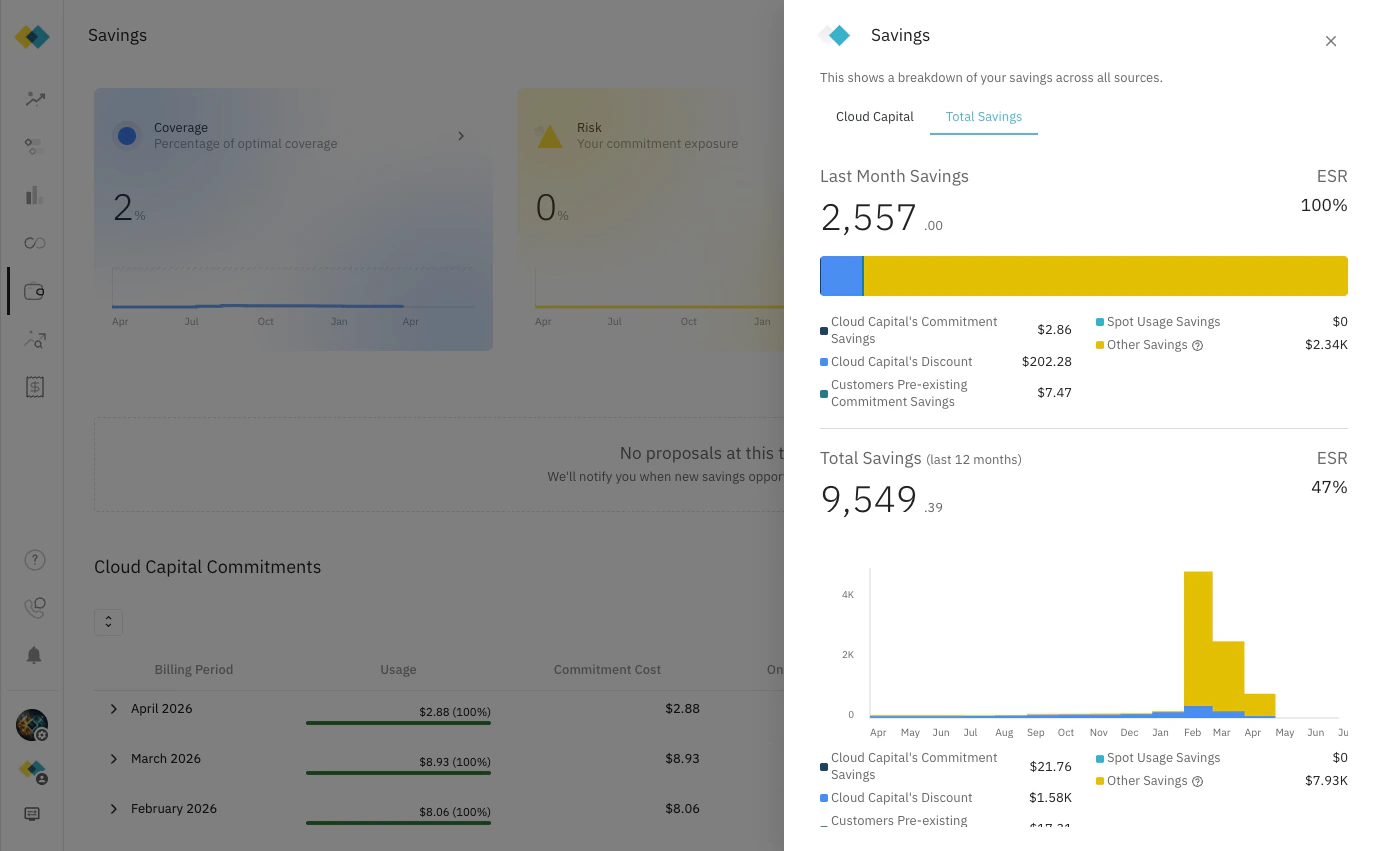Click info icon next to Last Month Other Savings

pyautogui.click(x=1198, y=346)
